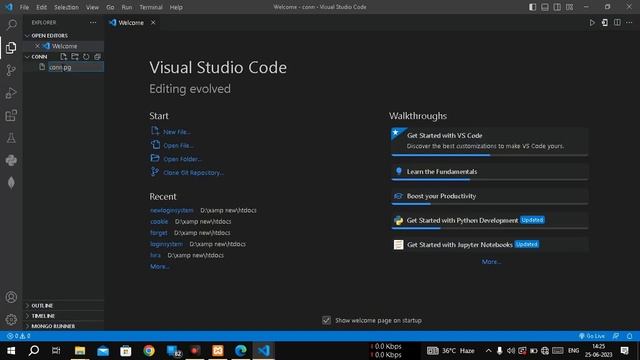The image size is (640, 360).
Task: Open the preview icon beside the run button
Action: coord(604,23)
